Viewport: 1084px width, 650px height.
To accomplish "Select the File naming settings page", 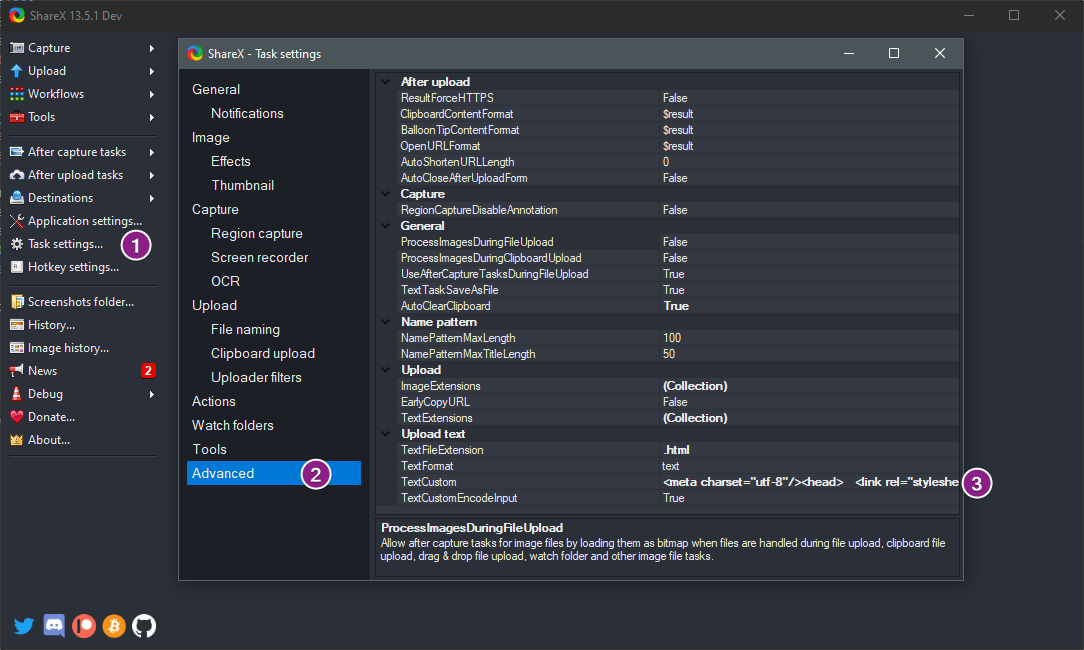I will (245, 330).
